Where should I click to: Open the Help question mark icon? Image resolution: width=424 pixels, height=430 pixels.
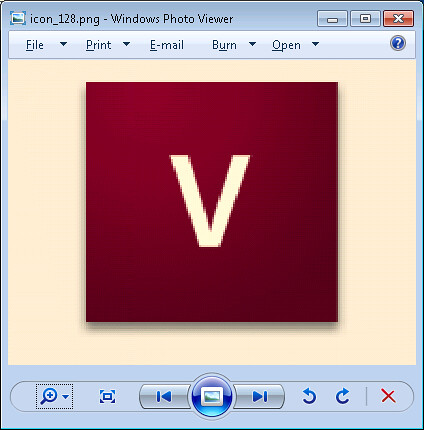398,43
